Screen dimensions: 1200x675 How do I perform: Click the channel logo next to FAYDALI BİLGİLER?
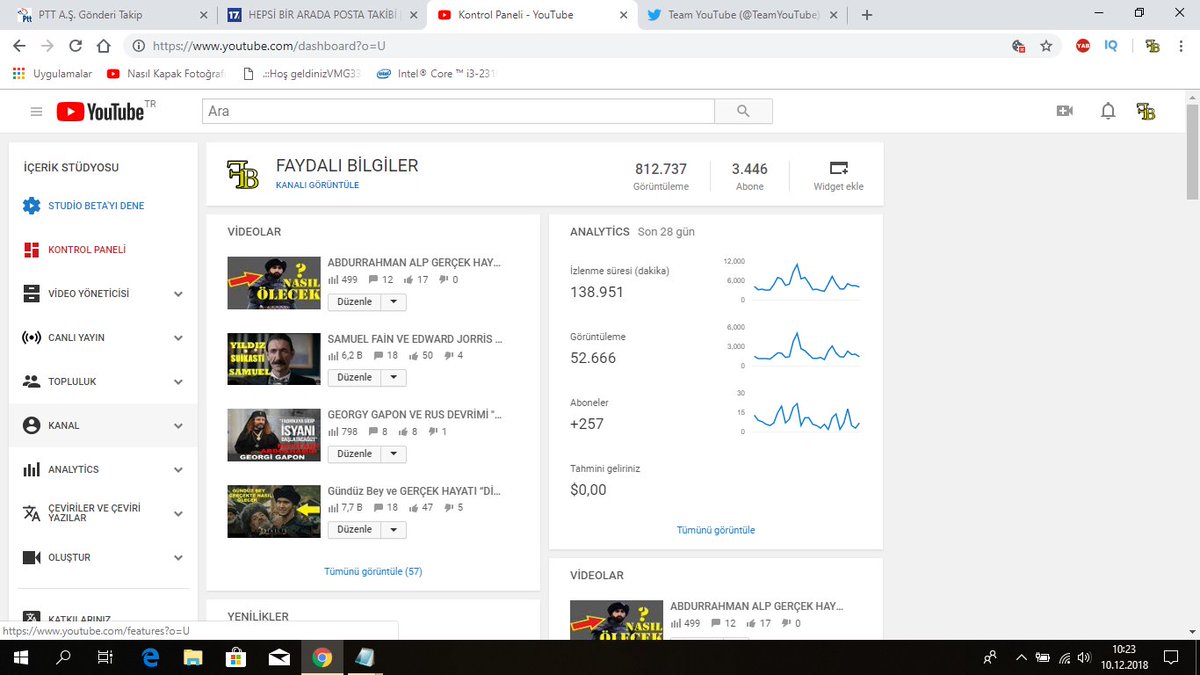242,174
